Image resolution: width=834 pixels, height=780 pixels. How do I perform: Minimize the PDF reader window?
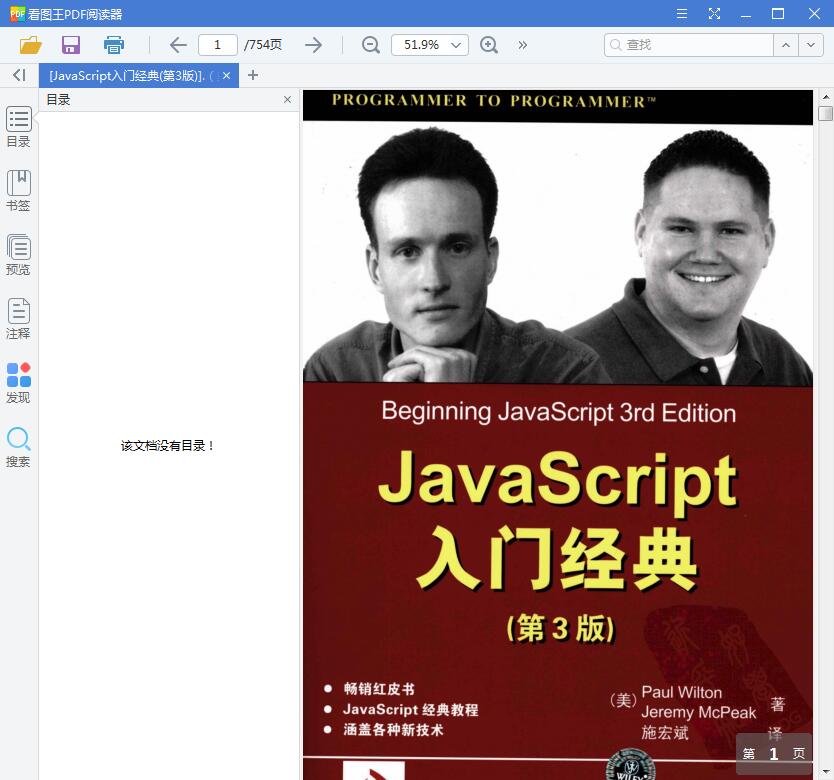point(746,14)
